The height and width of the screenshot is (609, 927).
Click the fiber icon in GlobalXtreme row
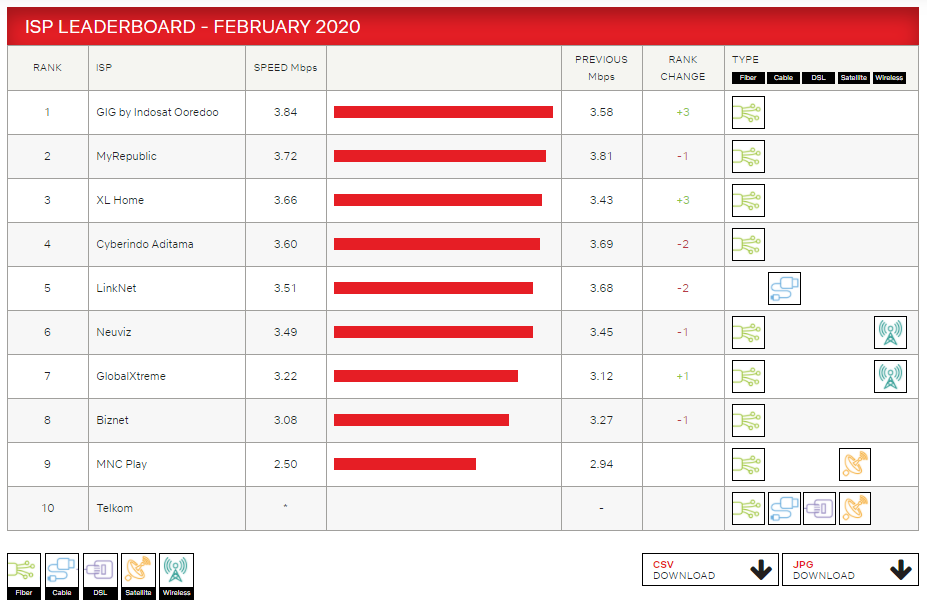tap(748, 376)
